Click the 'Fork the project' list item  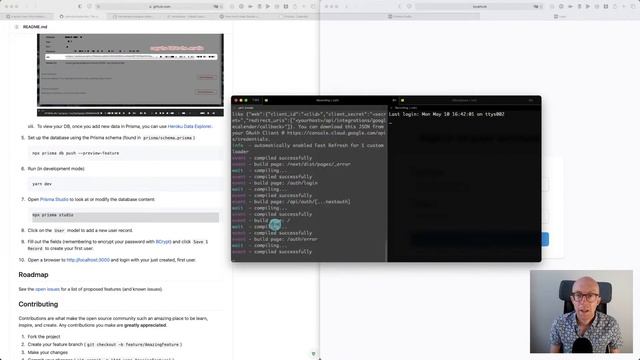pyautogui.click(x=44, y=337)
